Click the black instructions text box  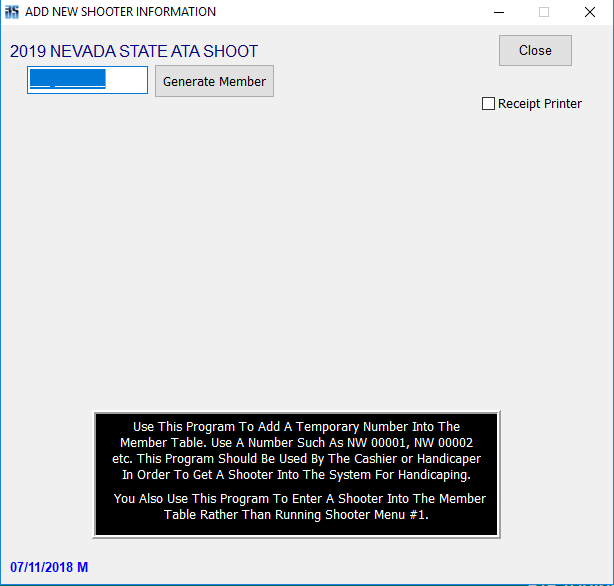[x=296, y=474]
